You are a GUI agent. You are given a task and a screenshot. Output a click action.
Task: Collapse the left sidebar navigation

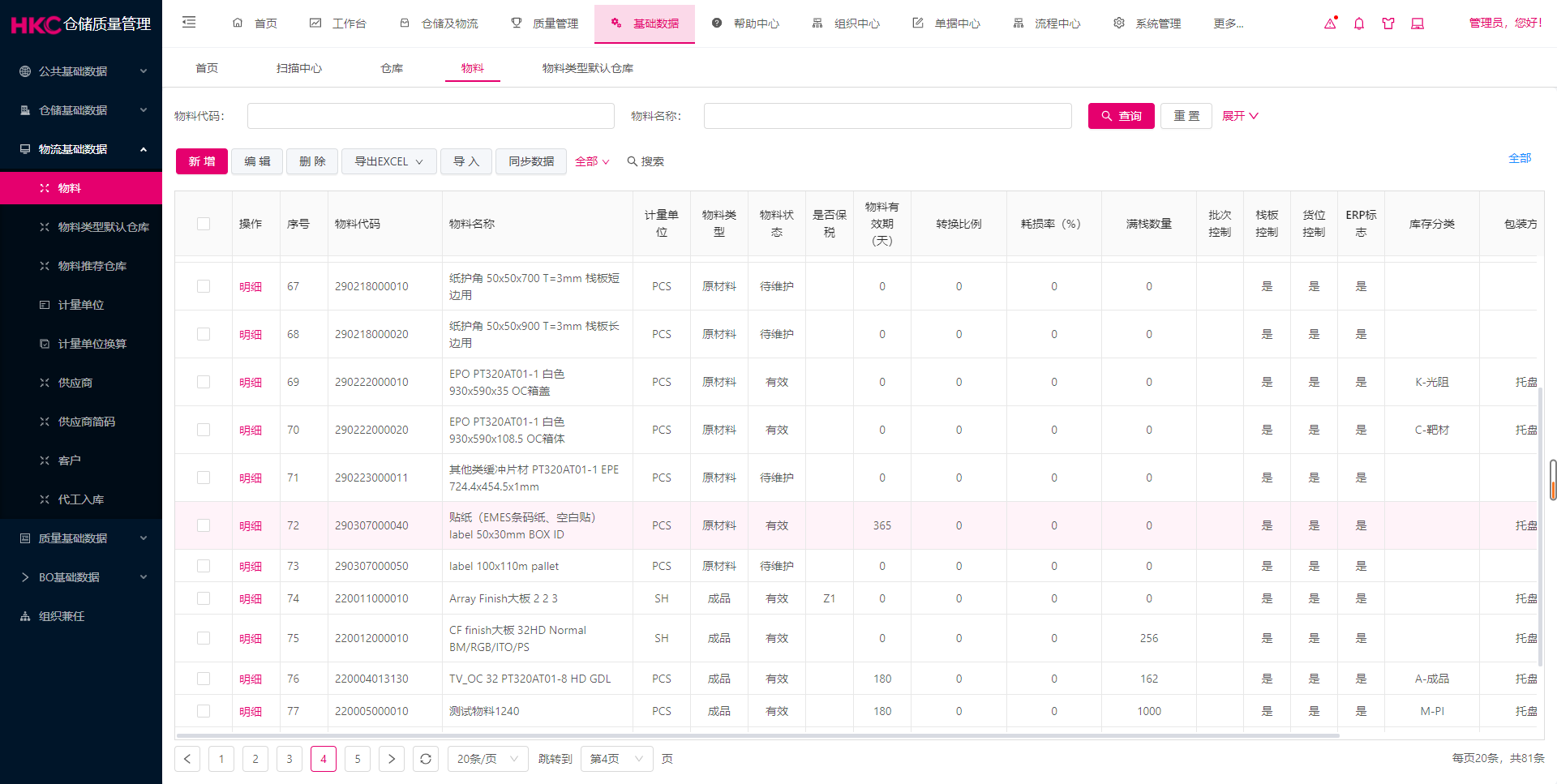click(x=189, y=23)
